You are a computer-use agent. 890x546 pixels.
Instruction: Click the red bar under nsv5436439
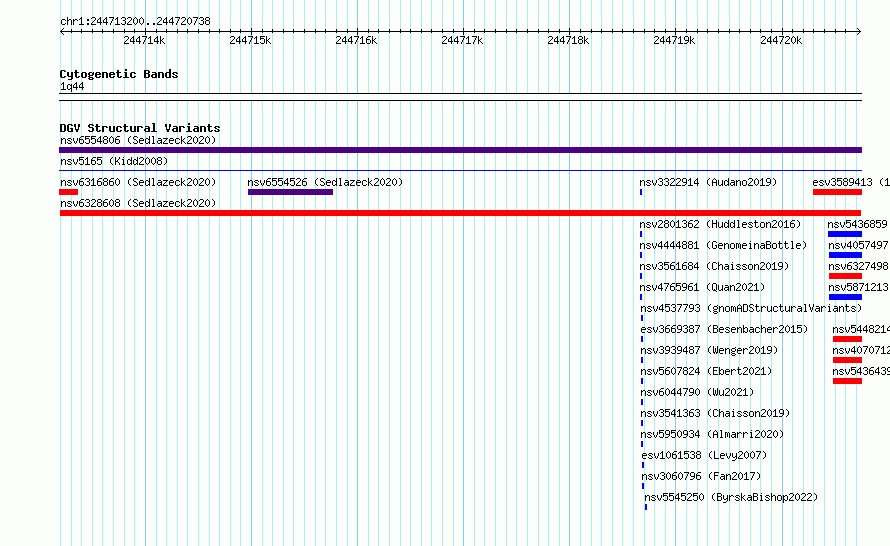[x=847, y=381]
